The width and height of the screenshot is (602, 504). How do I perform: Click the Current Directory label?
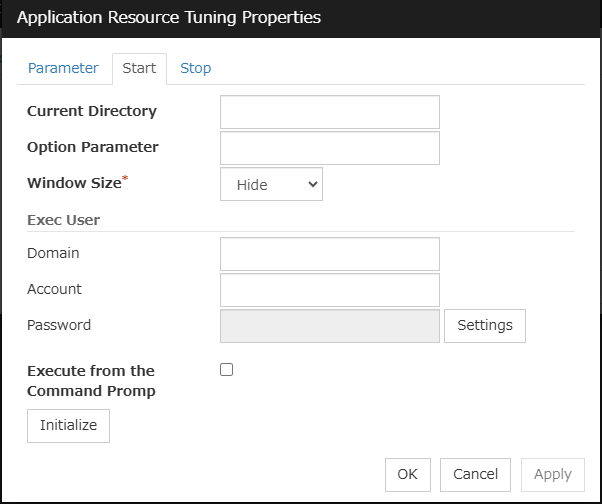coord(91,111)
